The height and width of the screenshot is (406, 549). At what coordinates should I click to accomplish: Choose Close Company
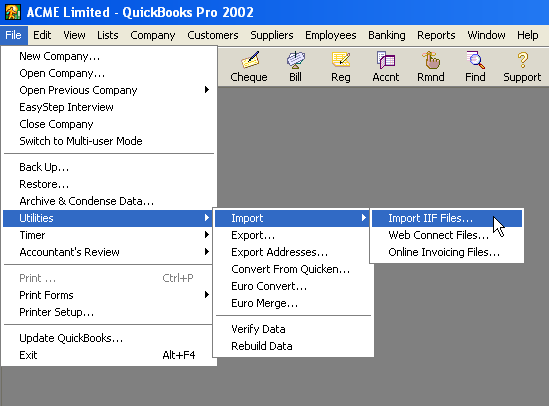point(109,124)
